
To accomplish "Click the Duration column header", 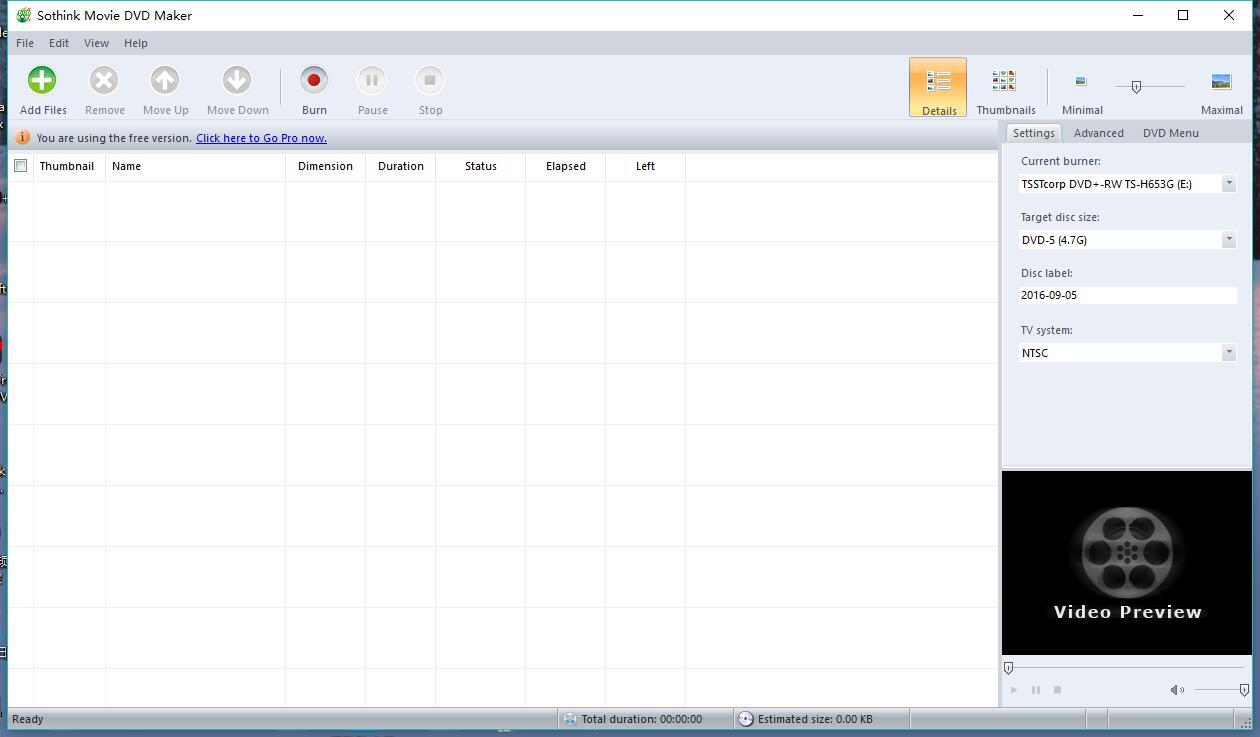I will (400, 166).
